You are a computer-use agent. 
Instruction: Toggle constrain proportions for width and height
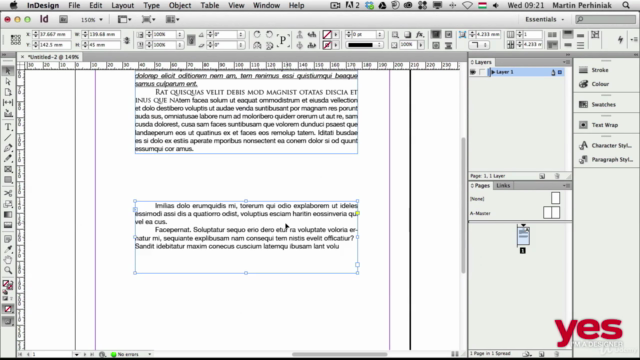click(x=127, y=40)
